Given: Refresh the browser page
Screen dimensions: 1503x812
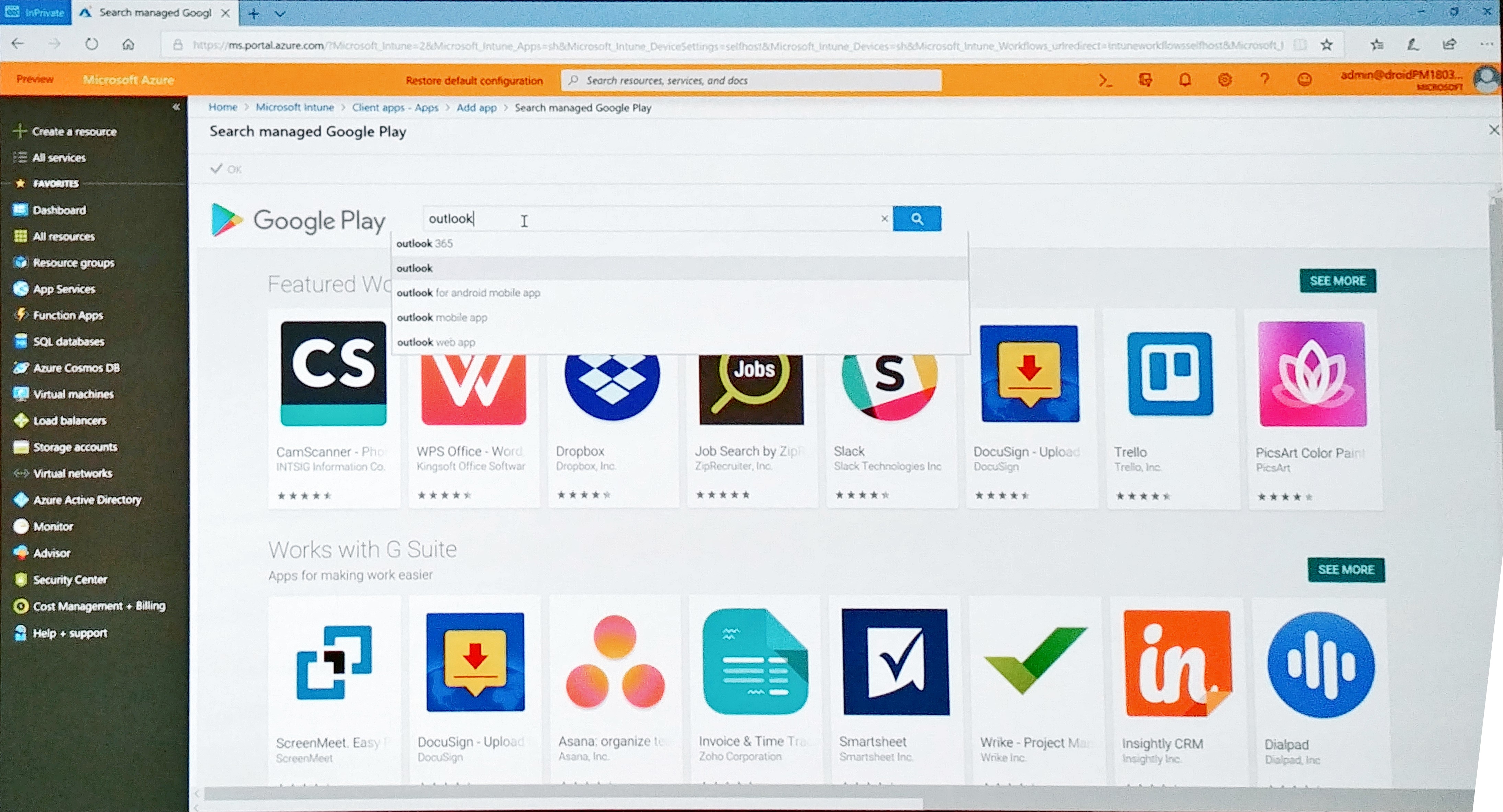Looking at the screenshot, I should [x=92, y=44].
